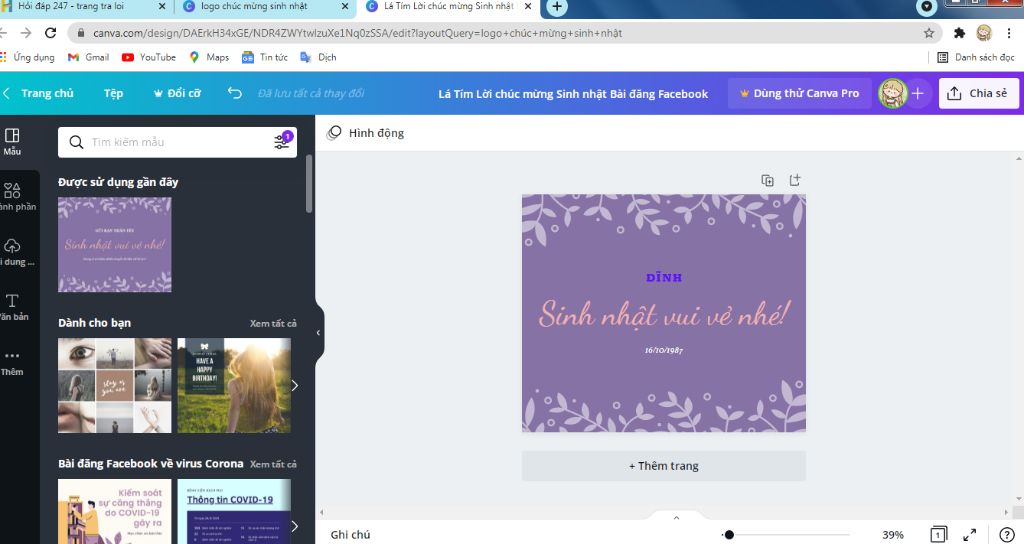Image resolution: width=1024 pixels, height=544 pixels.
Task: Expand next templates arrow in Dành cho bạn
Action: click(x=295, y=385)
